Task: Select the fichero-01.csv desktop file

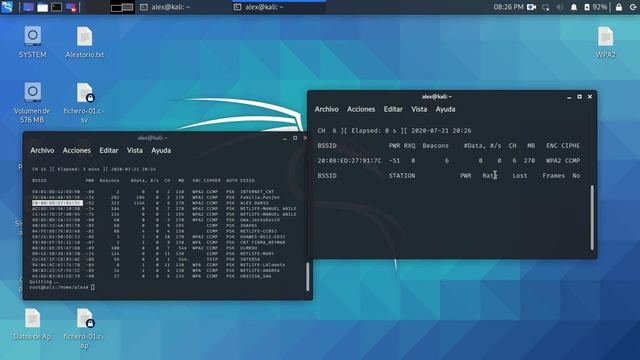Action: (x=84, y=103)
